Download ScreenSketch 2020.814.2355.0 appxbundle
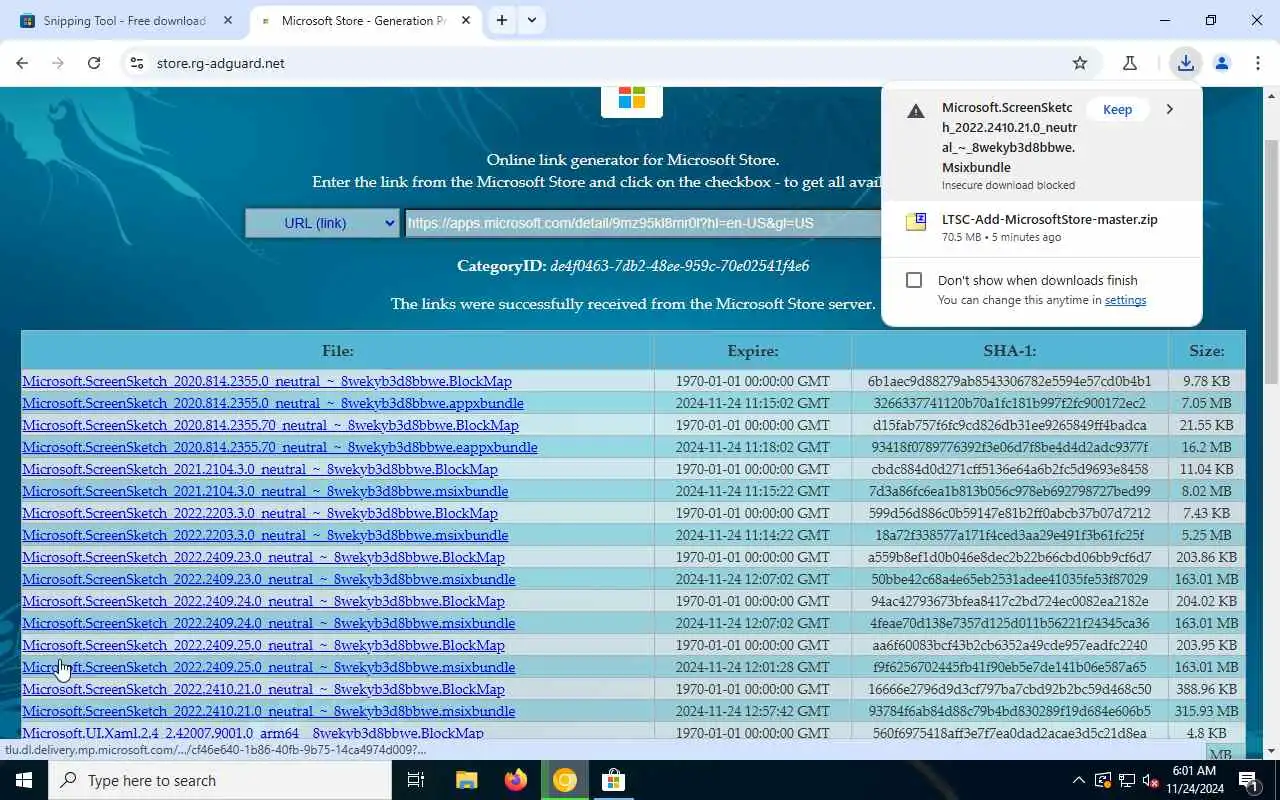Image resolution: width=1280 pixels, height=800 pixels. click(x=273, y=403)
